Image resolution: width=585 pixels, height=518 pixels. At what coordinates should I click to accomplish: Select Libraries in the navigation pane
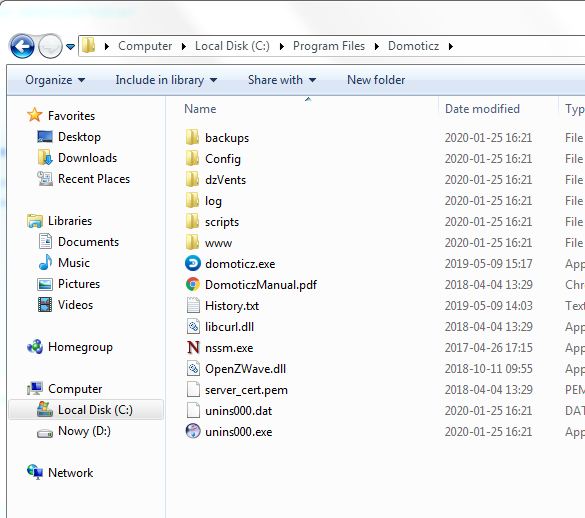tap(70, 221)
